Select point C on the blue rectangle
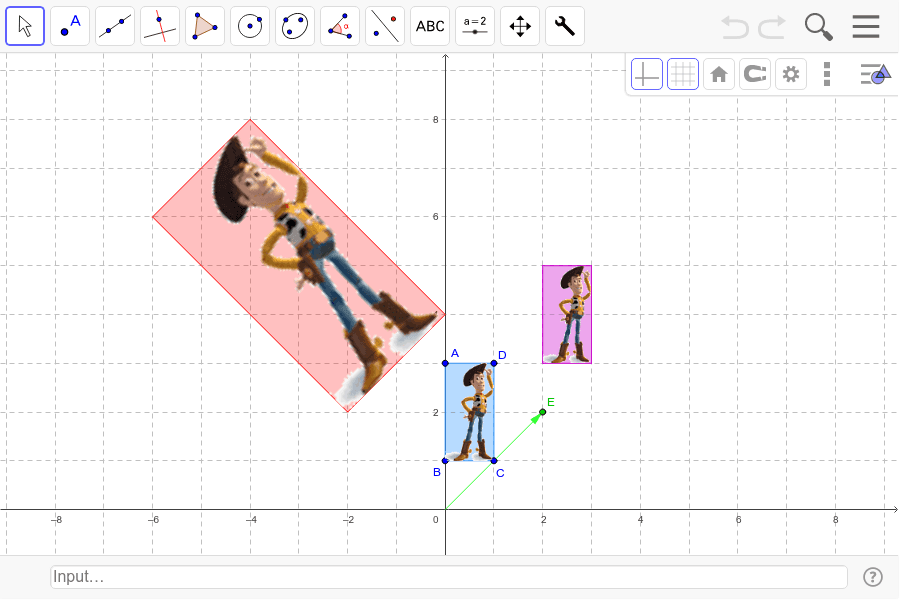Viewport: 900px width, 600px height. tap(494, 460)
